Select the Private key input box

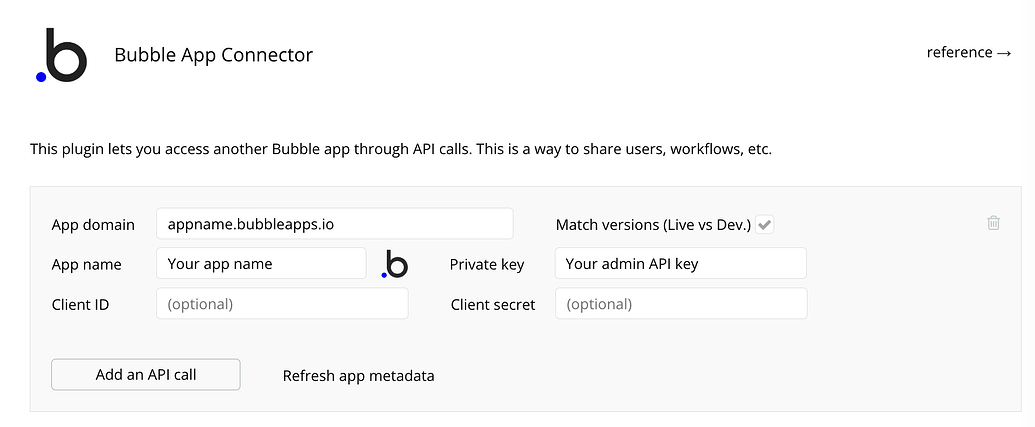point(680,264)
